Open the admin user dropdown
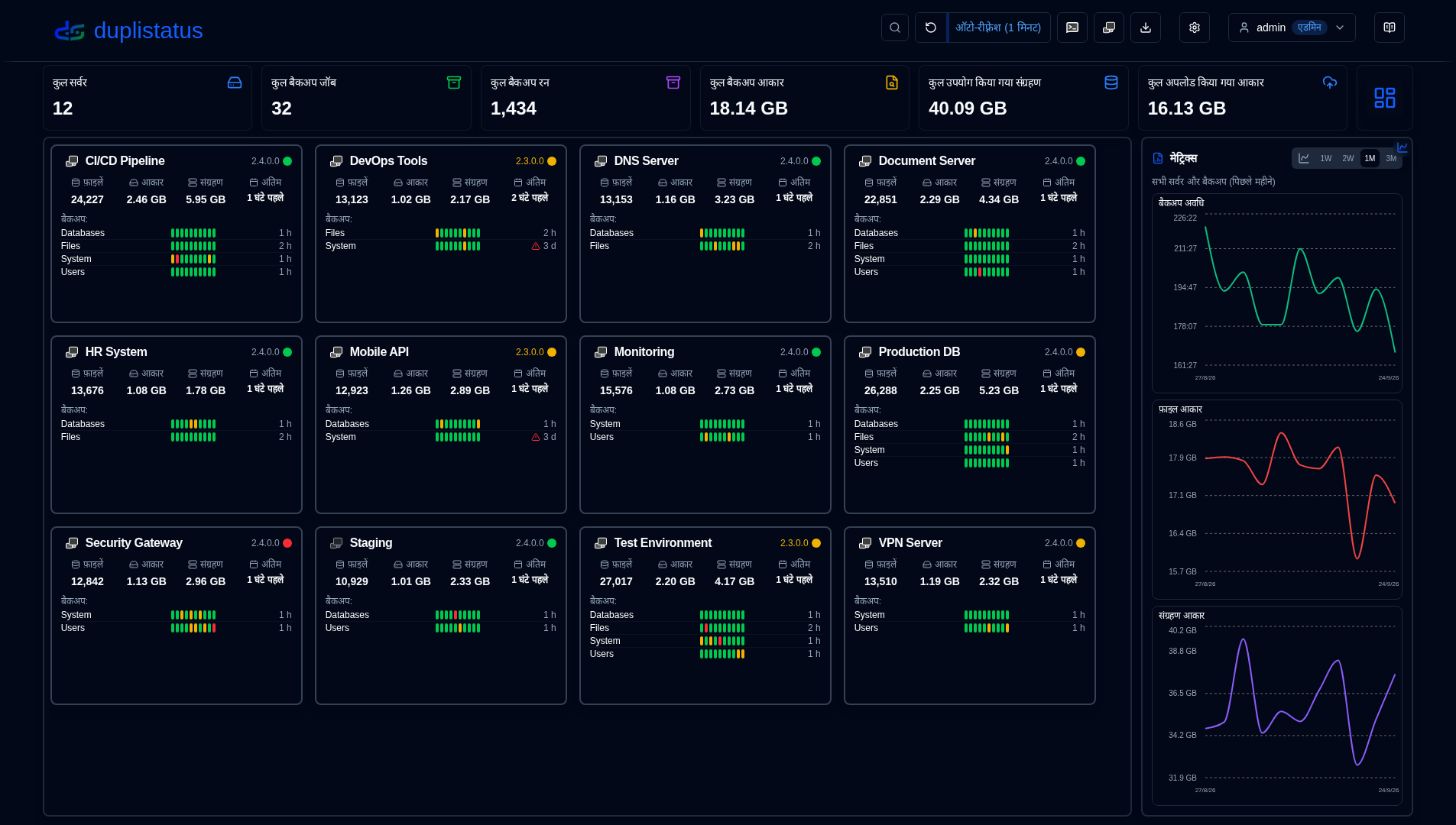The image size is (1456, 825). (1292, 27)
